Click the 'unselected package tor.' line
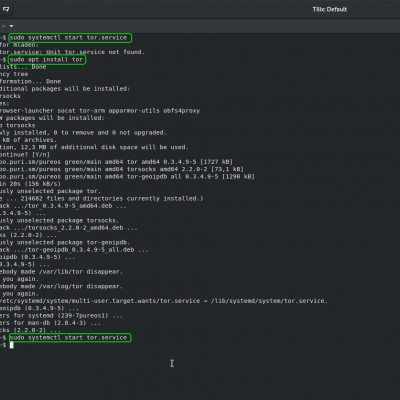Viewport: 400px width, 400px height. (x=50, y=191)
